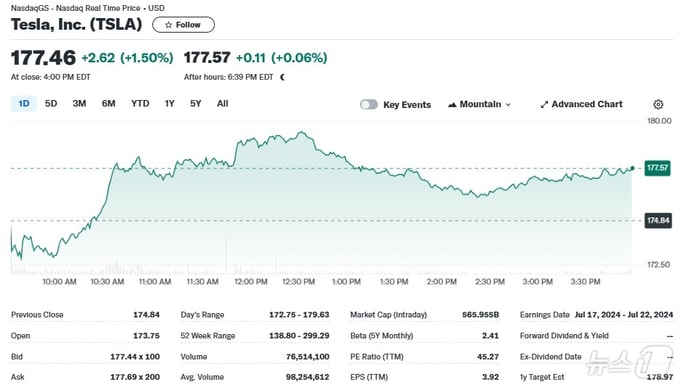Switch chart to YTD range
This screenshot has height=387, width=680.
tap(140, 104)
